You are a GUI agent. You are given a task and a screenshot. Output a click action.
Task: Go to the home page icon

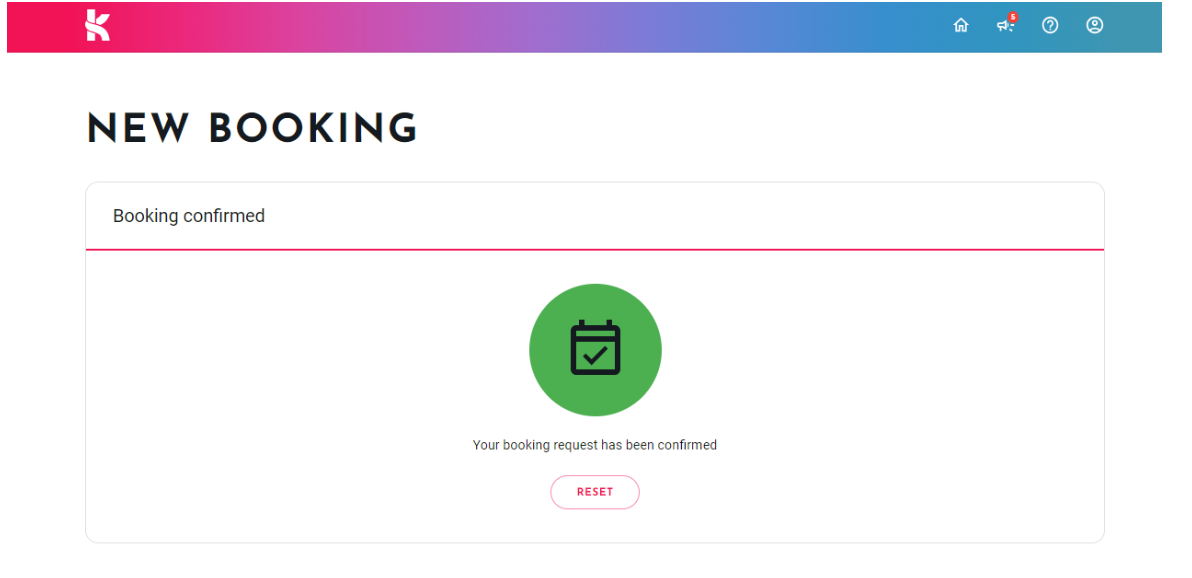coord(961,26)
